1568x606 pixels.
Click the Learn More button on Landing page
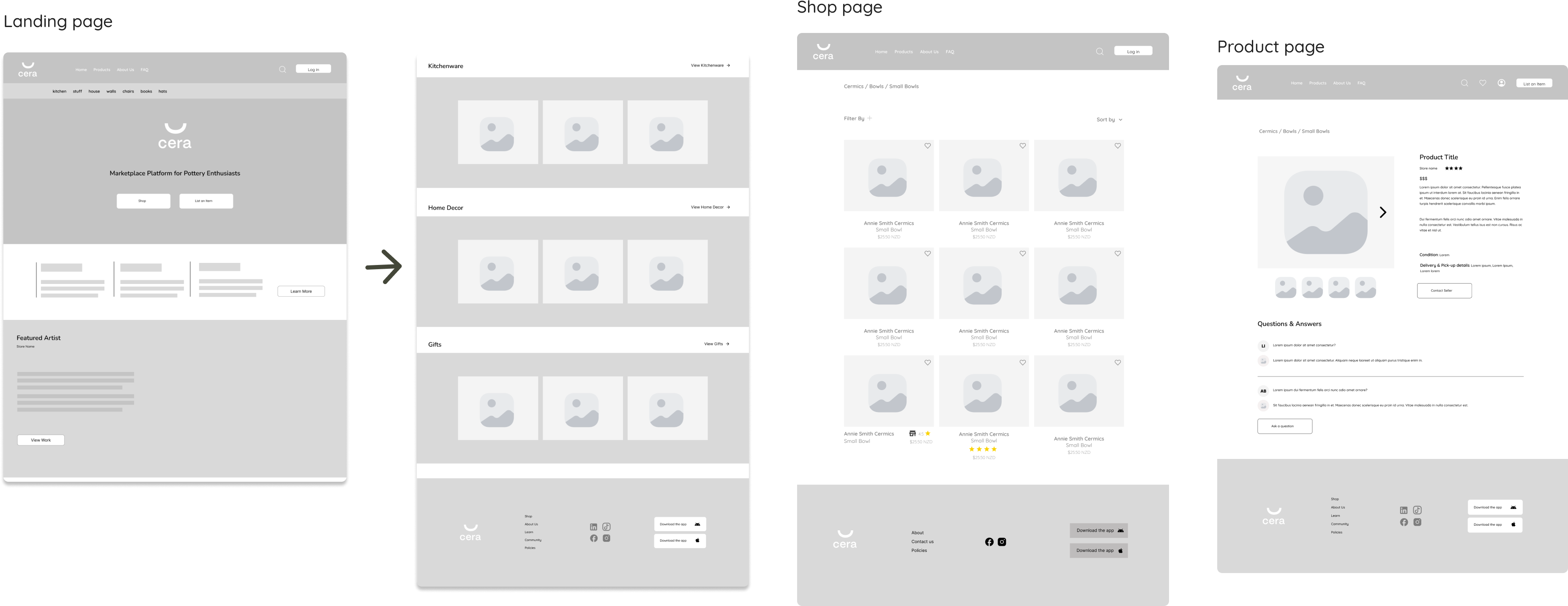pos(300,292)
